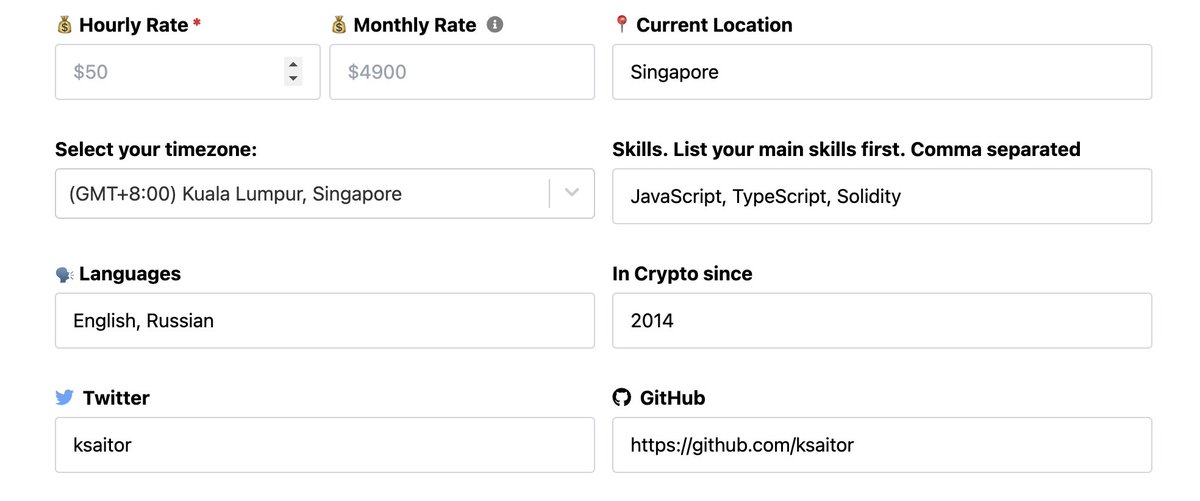Screen dimensions: 1200x501
Task: Select the Kuala Lumpur, Singapore timezone combo box
Action: click(x=324, y=193)
